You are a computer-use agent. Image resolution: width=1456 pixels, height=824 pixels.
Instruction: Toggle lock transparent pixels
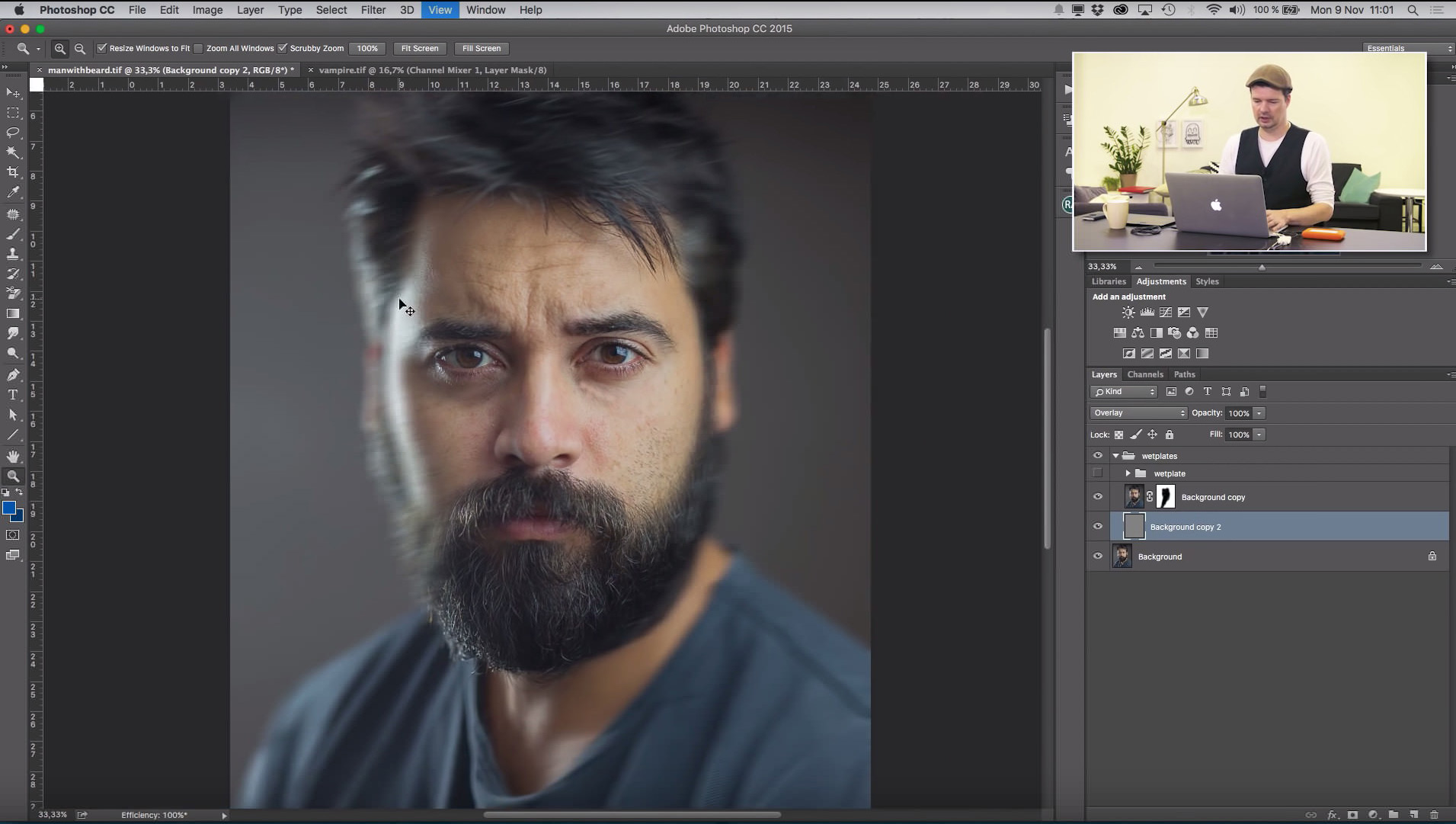coord(1118,435)
